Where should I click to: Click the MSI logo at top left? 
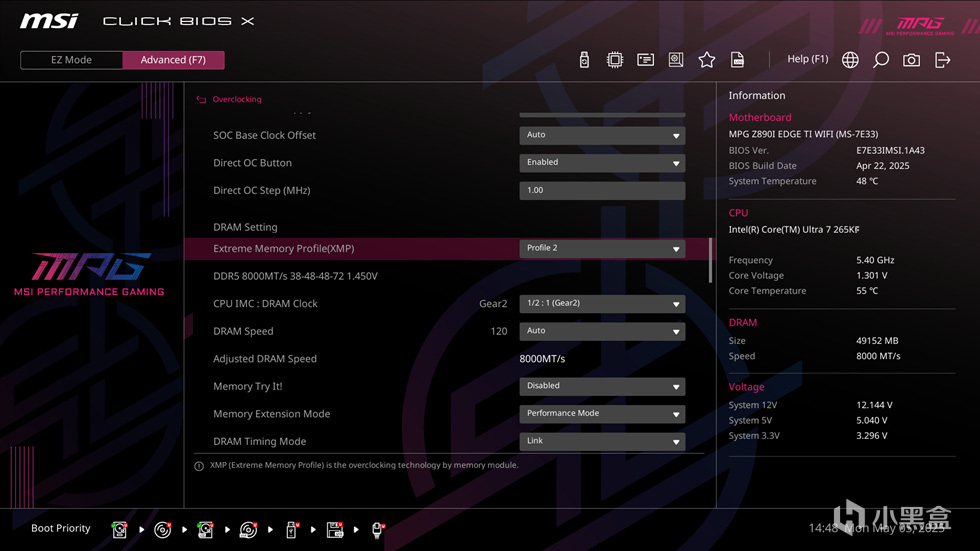click(49, 21)
